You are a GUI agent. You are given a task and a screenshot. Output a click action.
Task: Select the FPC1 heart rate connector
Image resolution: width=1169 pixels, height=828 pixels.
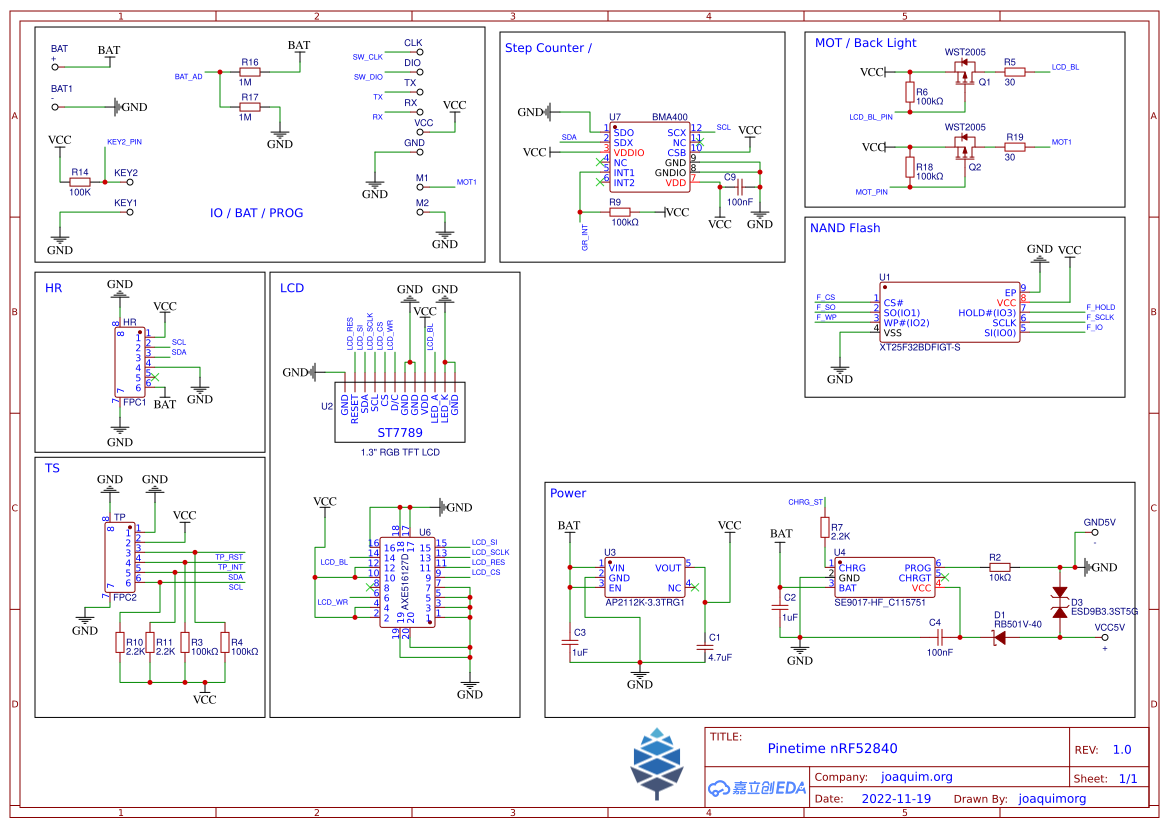[x=130, y=362]
